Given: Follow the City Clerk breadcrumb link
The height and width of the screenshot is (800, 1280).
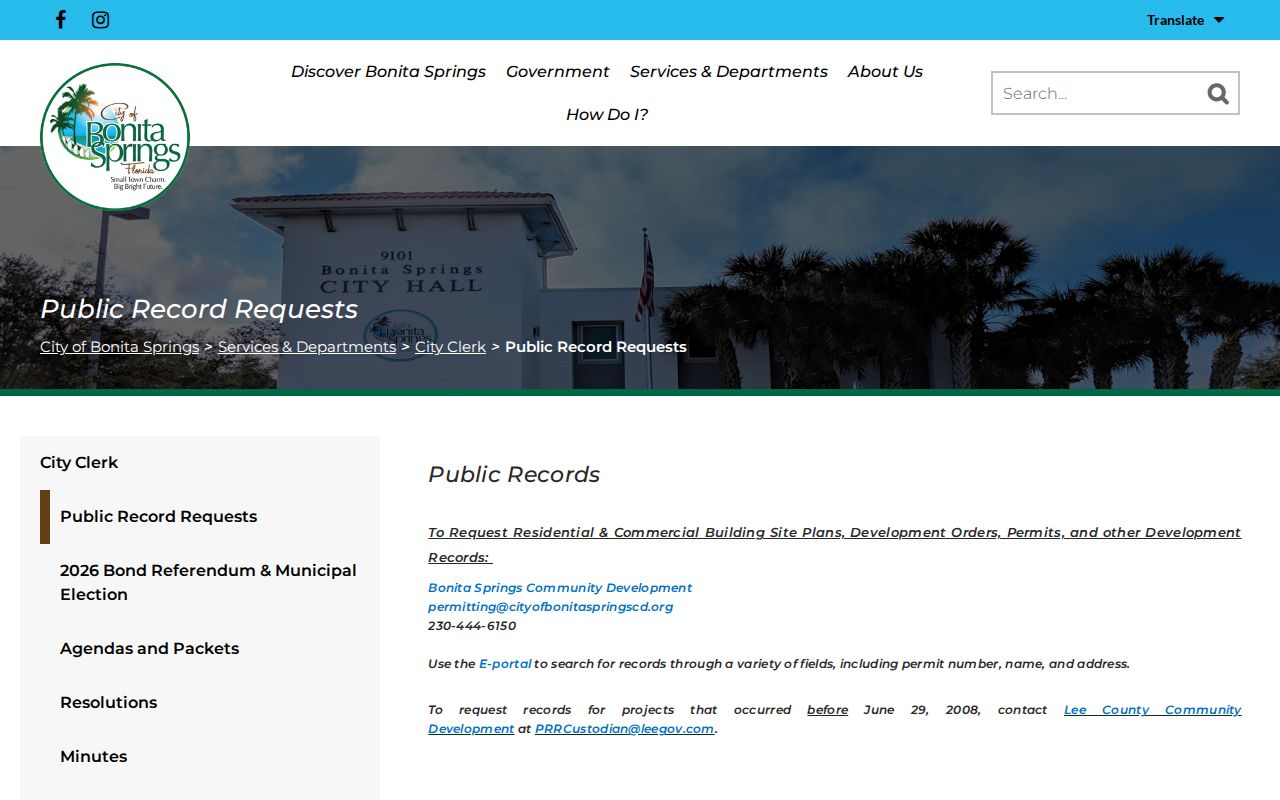Looking at the screenshot, I should (x=450, y=347).
